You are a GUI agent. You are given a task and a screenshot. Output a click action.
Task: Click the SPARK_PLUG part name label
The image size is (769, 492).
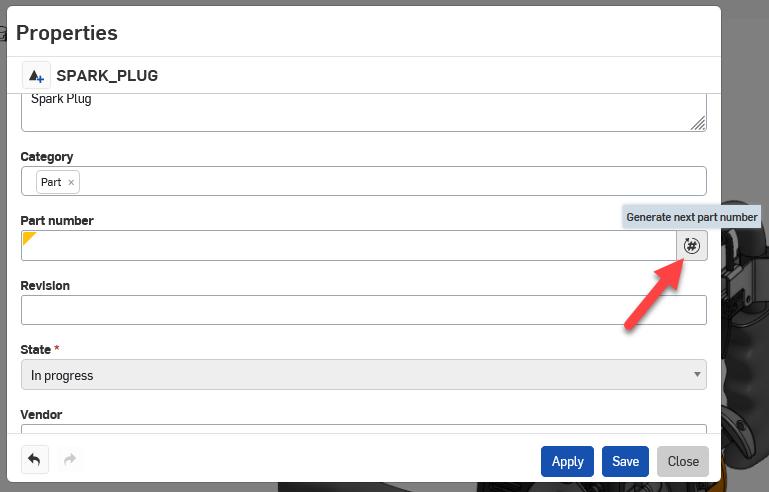107,75
